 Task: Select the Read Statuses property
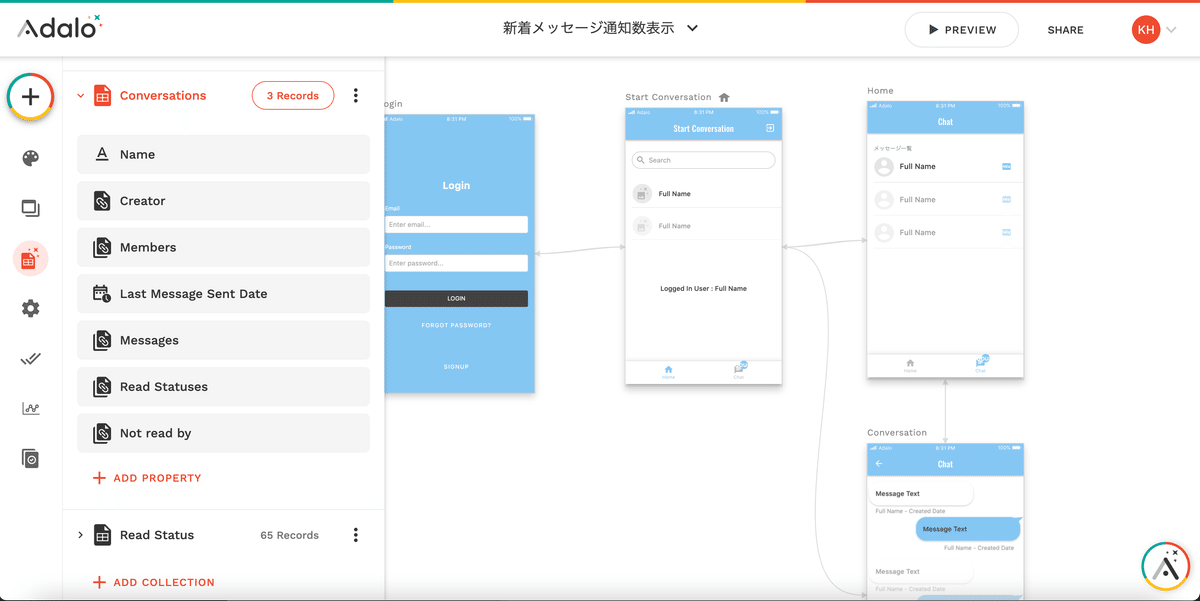coord(223,387)
